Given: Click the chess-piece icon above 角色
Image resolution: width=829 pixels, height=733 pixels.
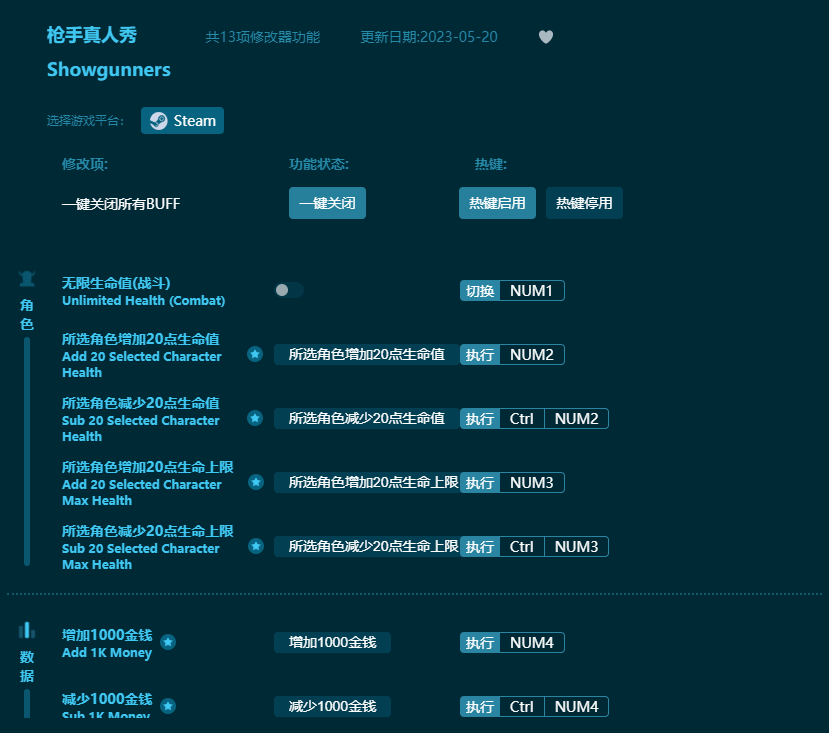Looking at the screenshot, I should point(26,278).
